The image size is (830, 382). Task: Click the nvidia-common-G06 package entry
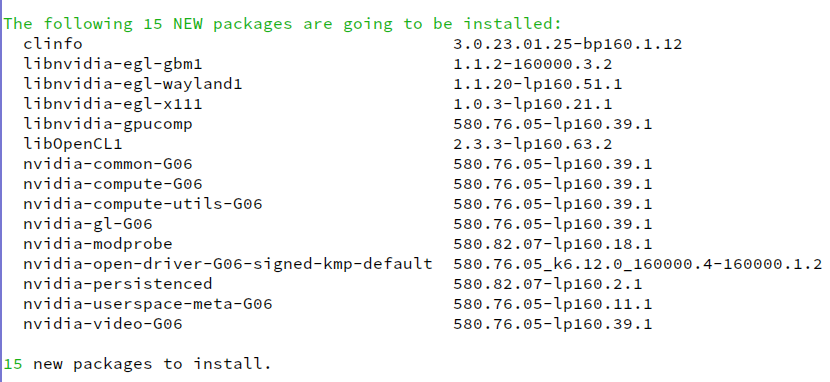pyautogui.click(x=108, y=164)
